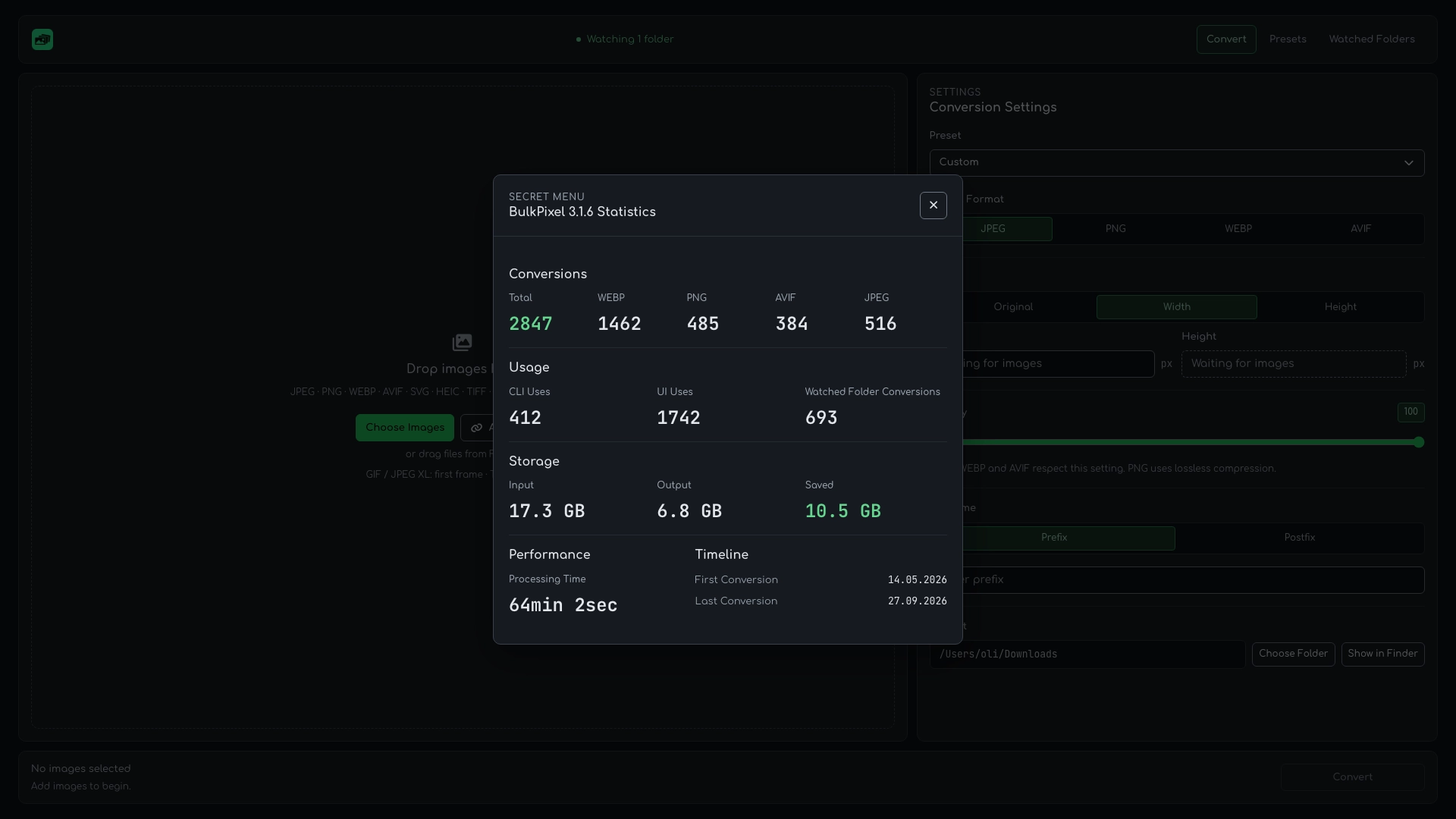
Task: Select PNG output format
Action: (x=1116, y=229)
